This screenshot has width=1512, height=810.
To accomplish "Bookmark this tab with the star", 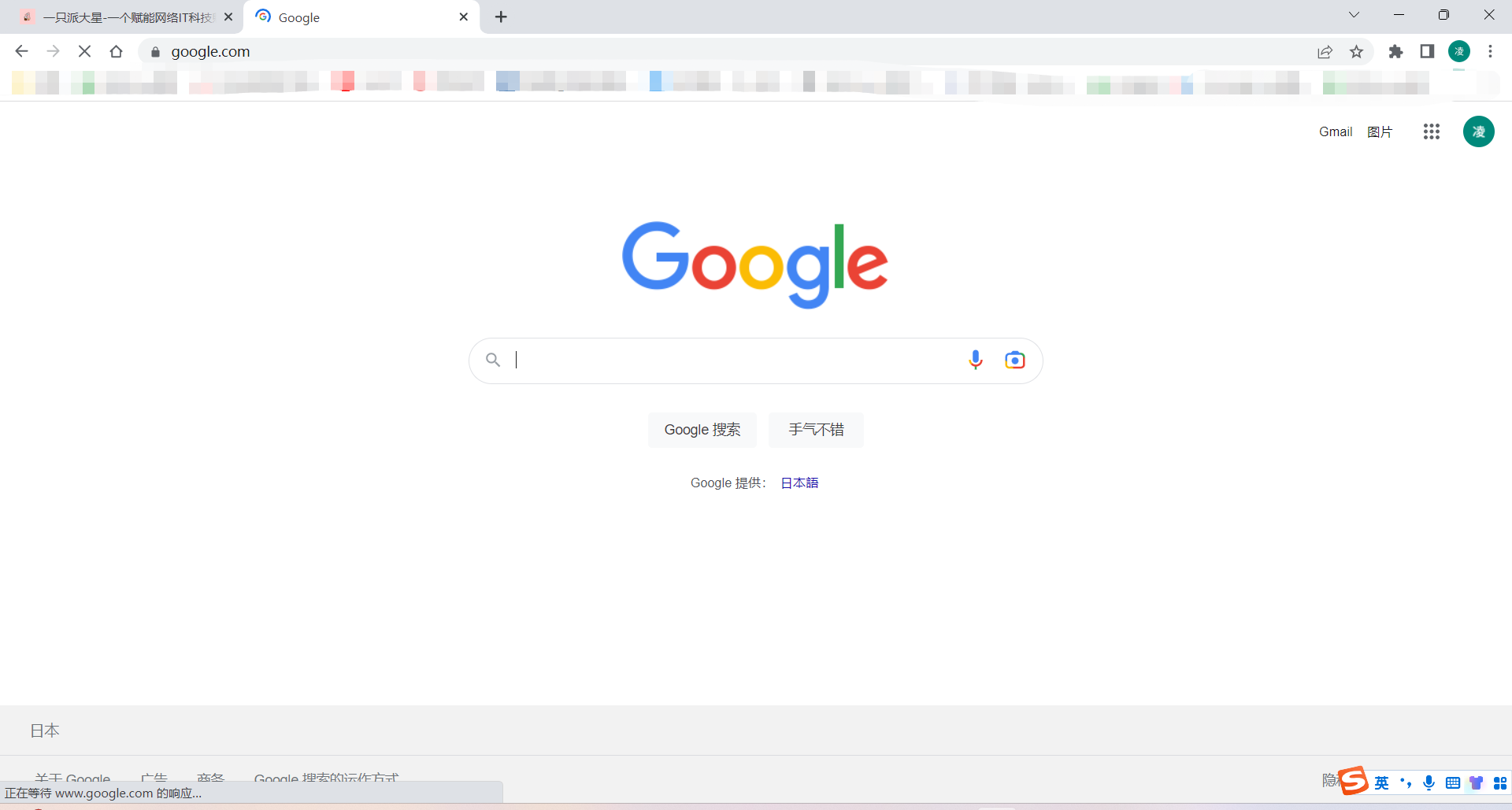I will point(1356,52).
